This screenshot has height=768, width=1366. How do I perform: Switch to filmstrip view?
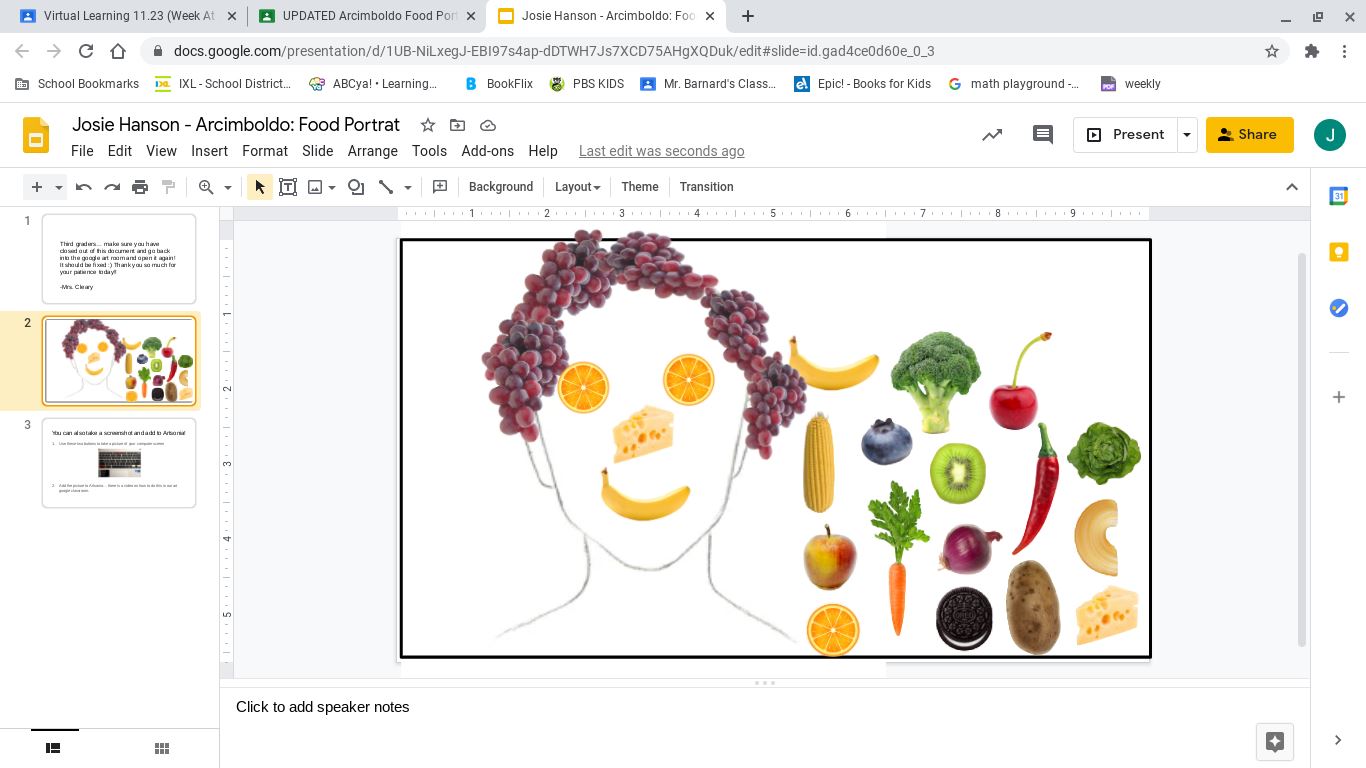[x=54, y=748]
